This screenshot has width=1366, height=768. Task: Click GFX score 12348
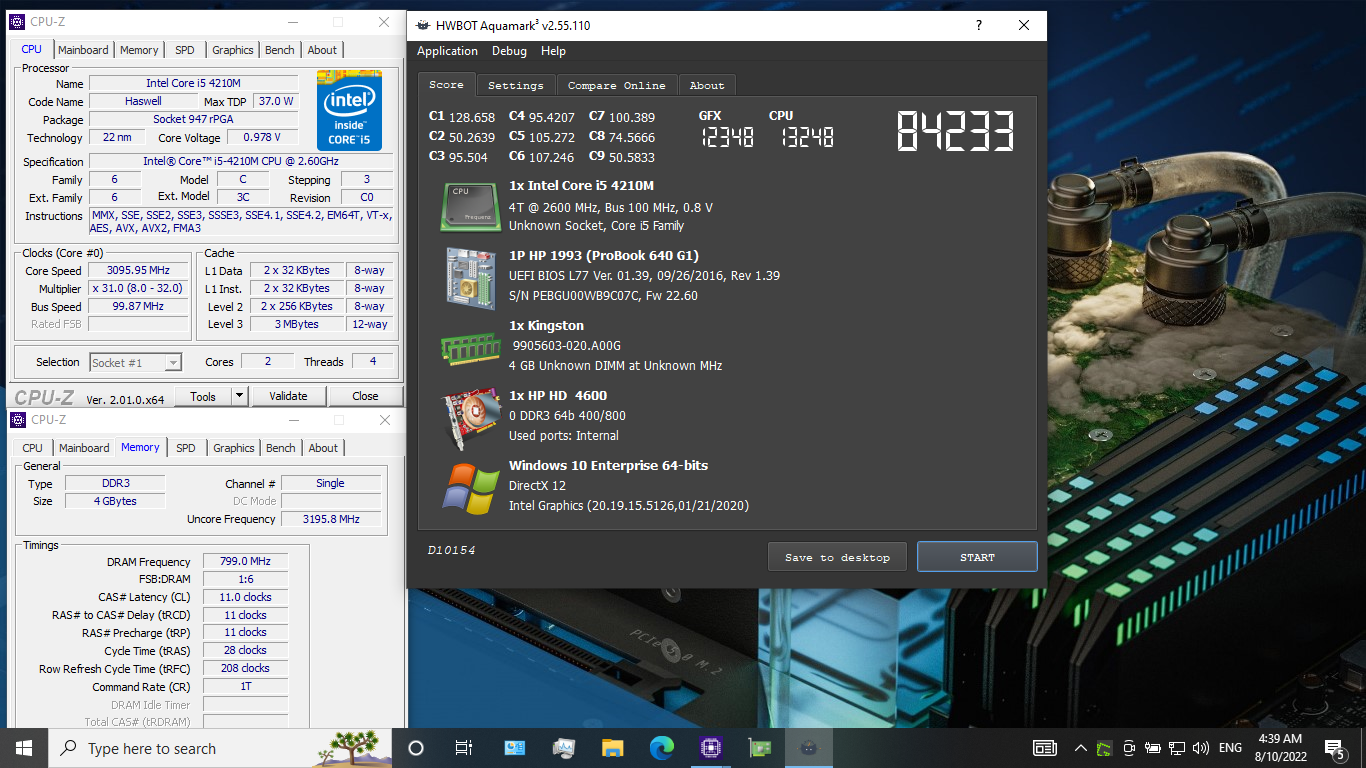click(727, 138)
